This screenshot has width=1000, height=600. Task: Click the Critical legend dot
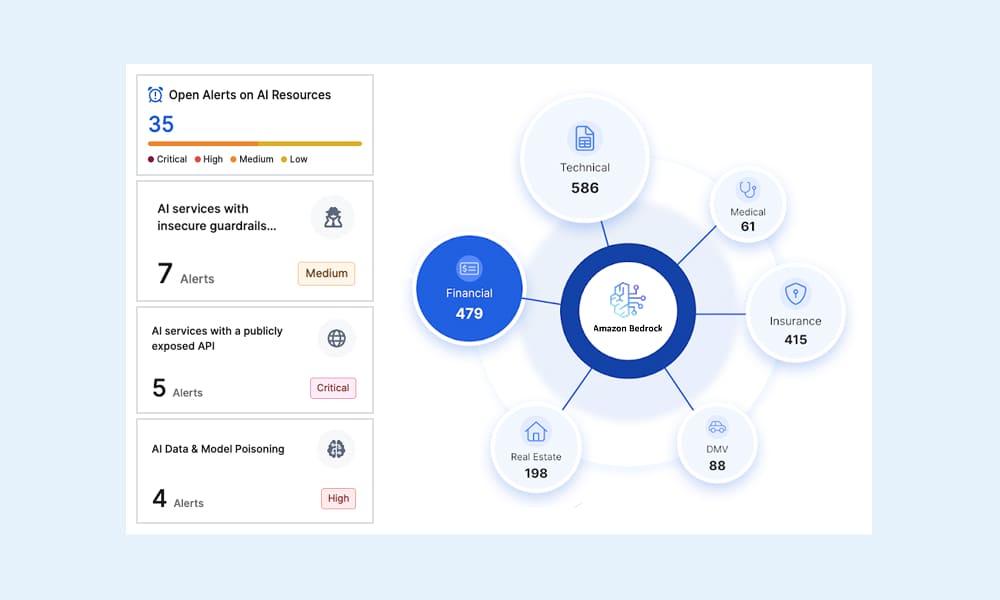(151, 159)
